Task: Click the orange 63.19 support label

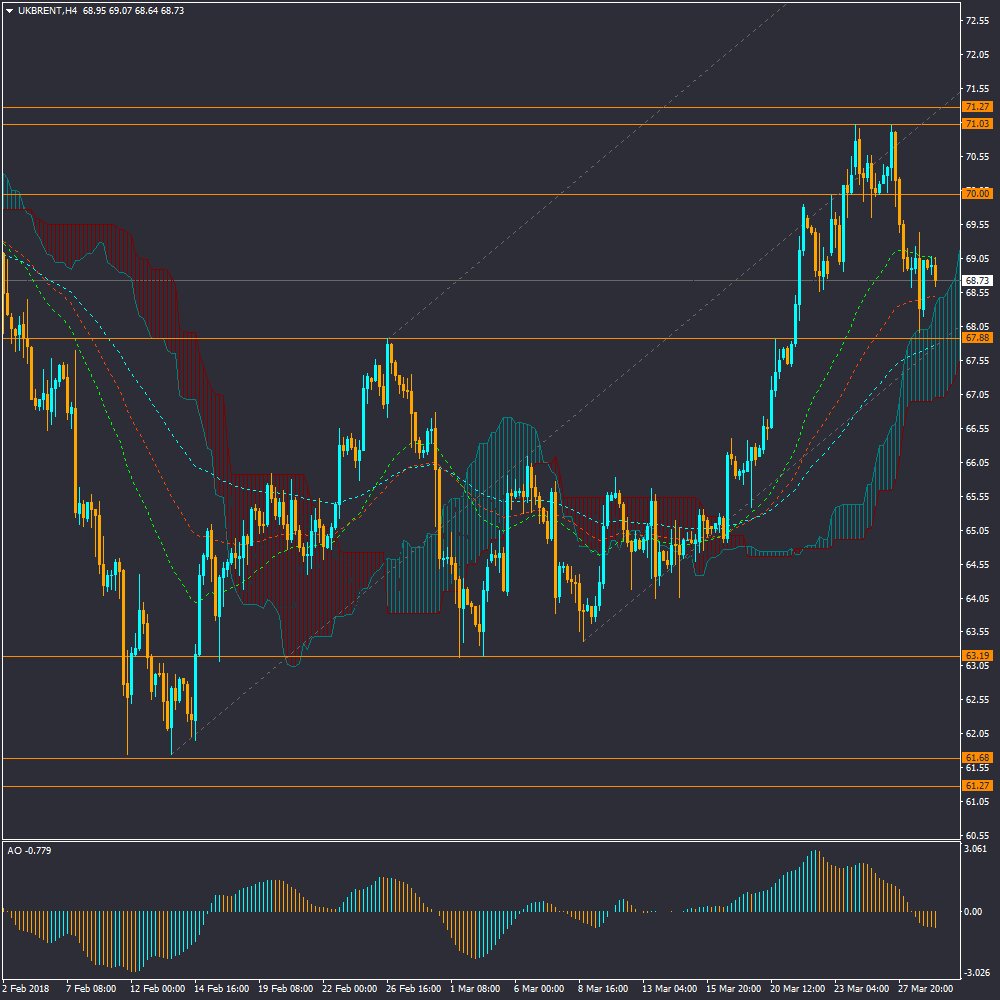Action: [977, 656]
